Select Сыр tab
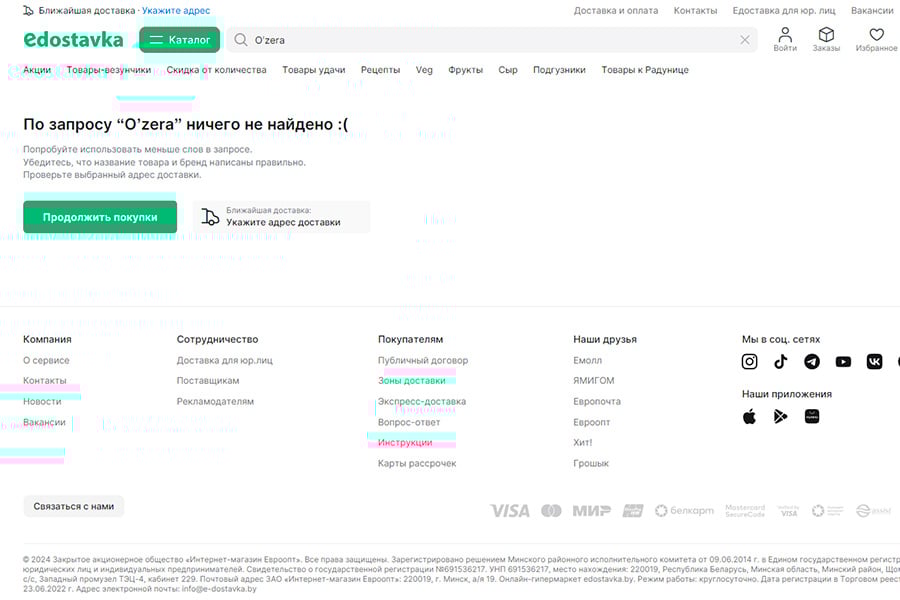 coord(508,69)
